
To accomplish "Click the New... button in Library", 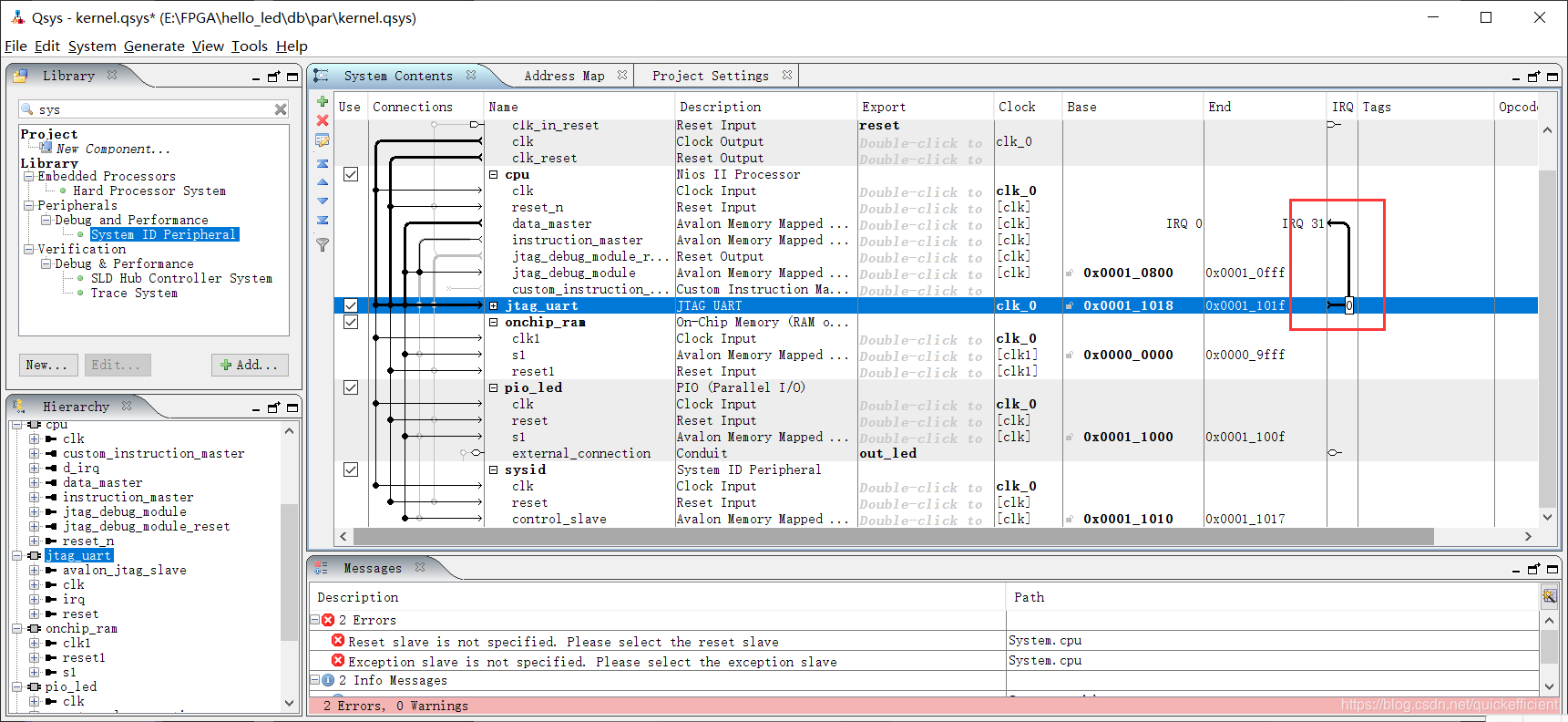I will click(x=47, y=365).
